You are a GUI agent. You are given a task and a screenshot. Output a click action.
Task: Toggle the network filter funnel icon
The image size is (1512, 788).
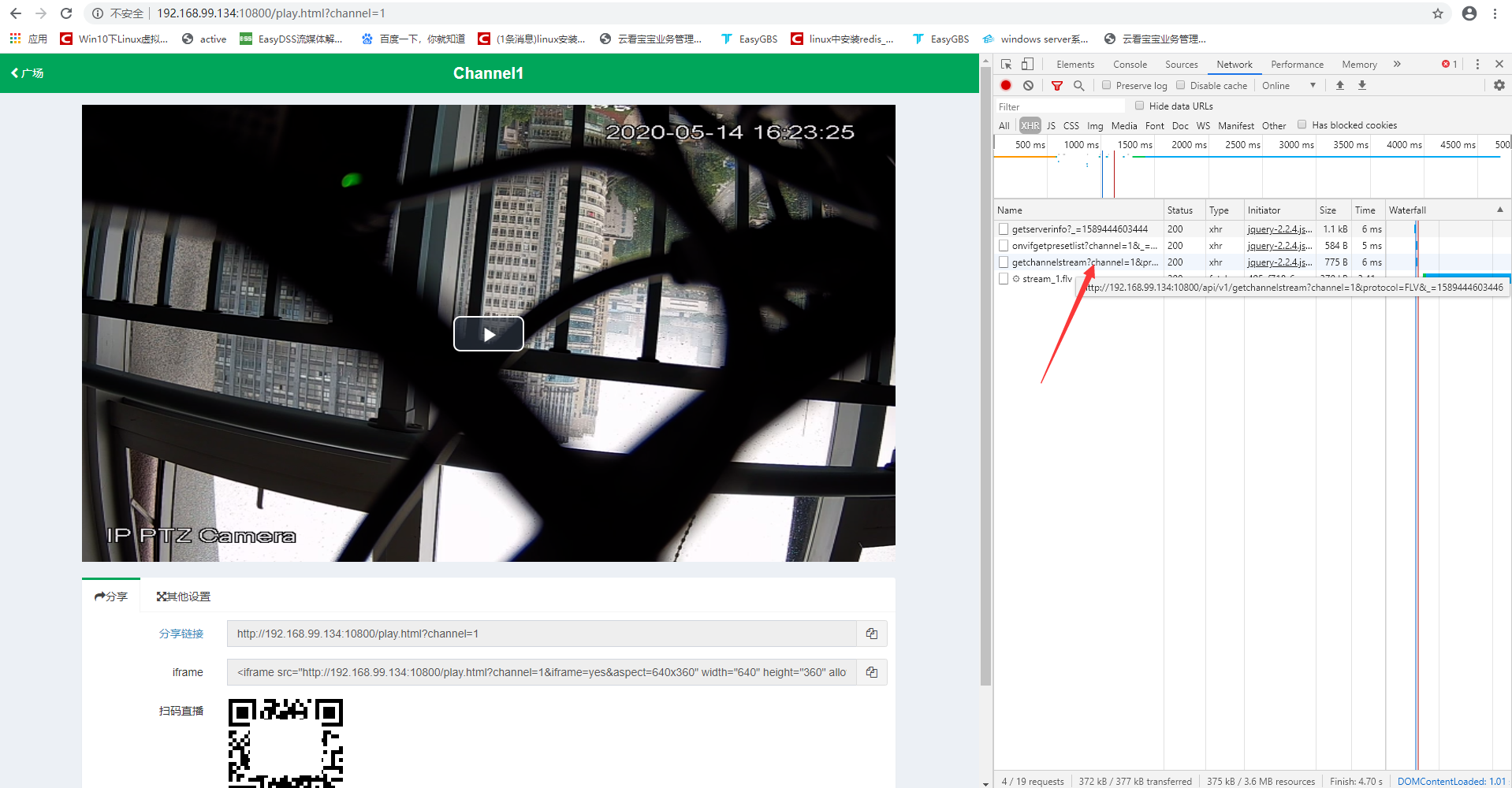[1057, 85]
